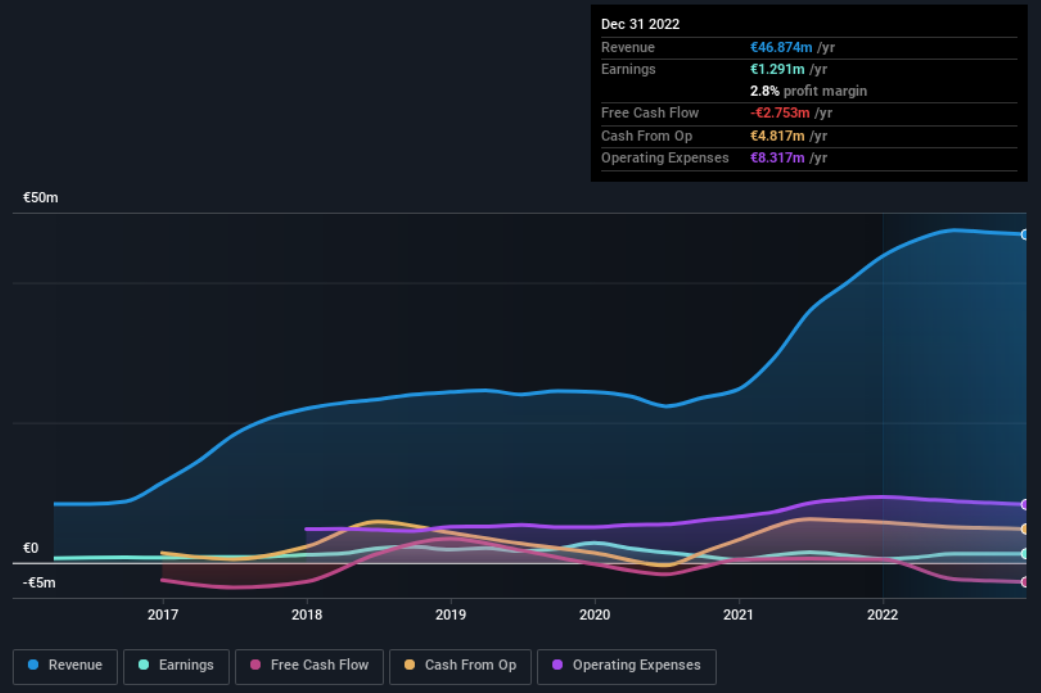Click the purple Operating Expenses endpoint marker
Viewport: 1041px width, 693px height.
click(1024, 505)
